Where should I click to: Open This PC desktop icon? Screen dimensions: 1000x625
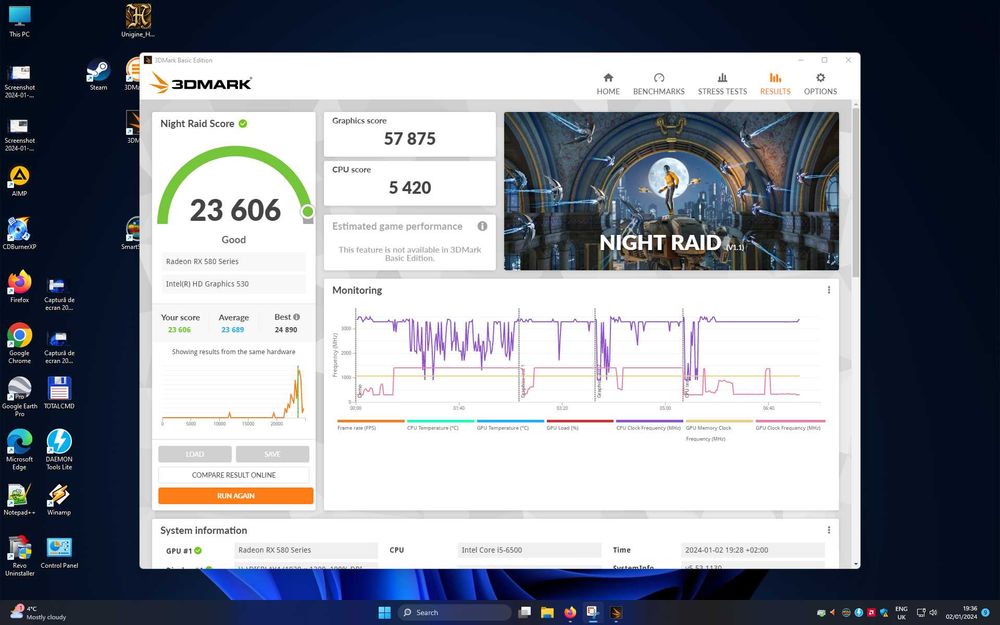click(x=19, y=21)
